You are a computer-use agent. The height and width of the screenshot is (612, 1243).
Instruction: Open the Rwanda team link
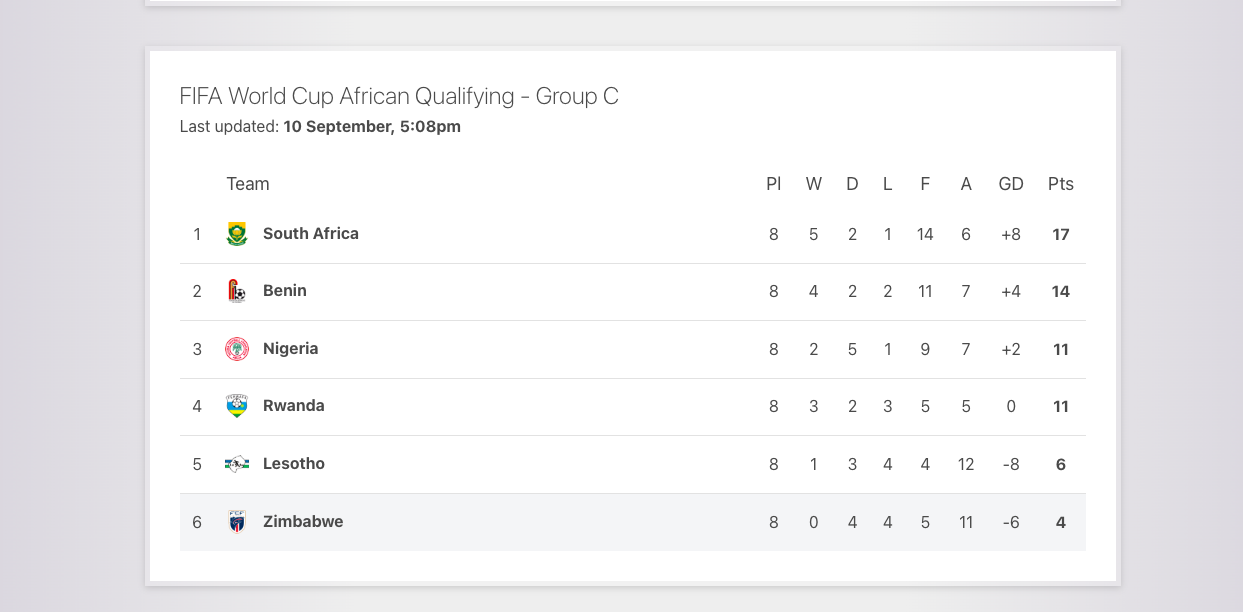click(x=294, y=405)
